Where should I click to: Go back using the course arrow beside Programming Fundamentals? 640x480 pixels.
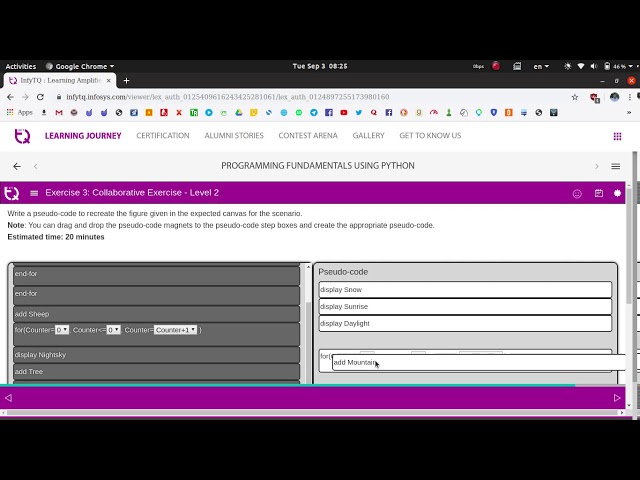pyautogui.click(x=17, y=166)
